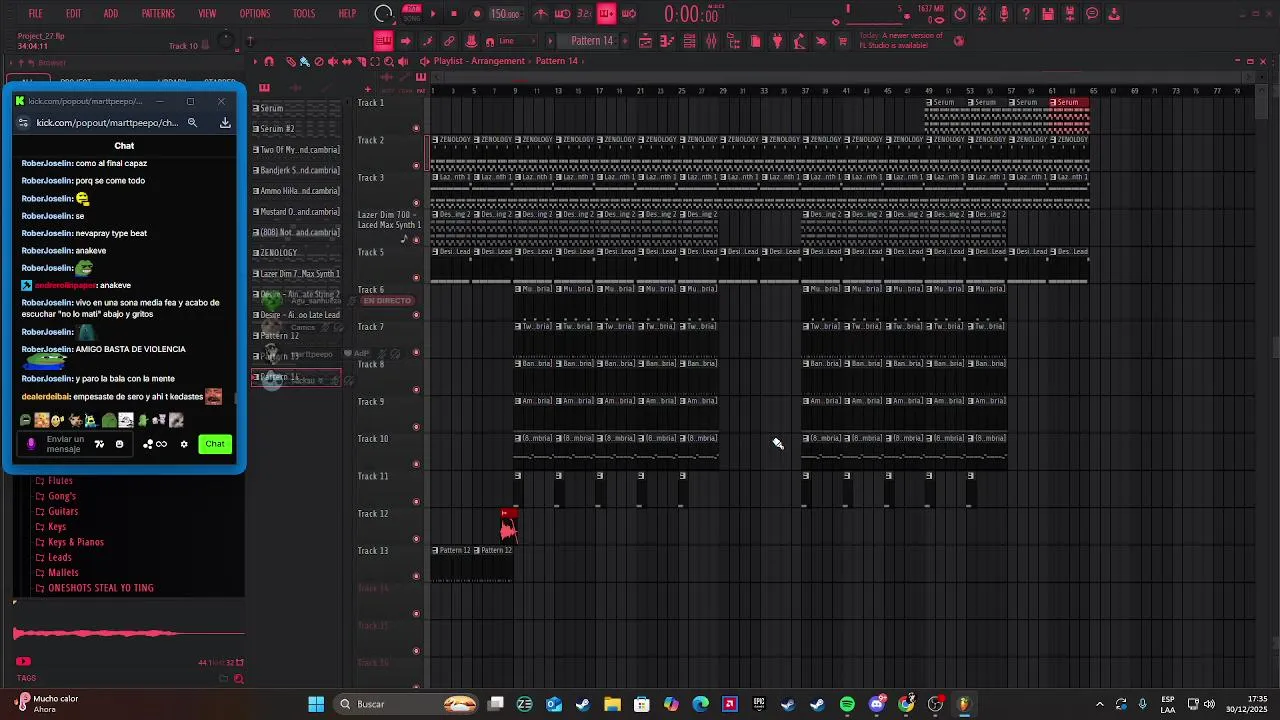Toggle mute dot for Track 7
The image size is (1280, 720).
(x=416, y=352)
